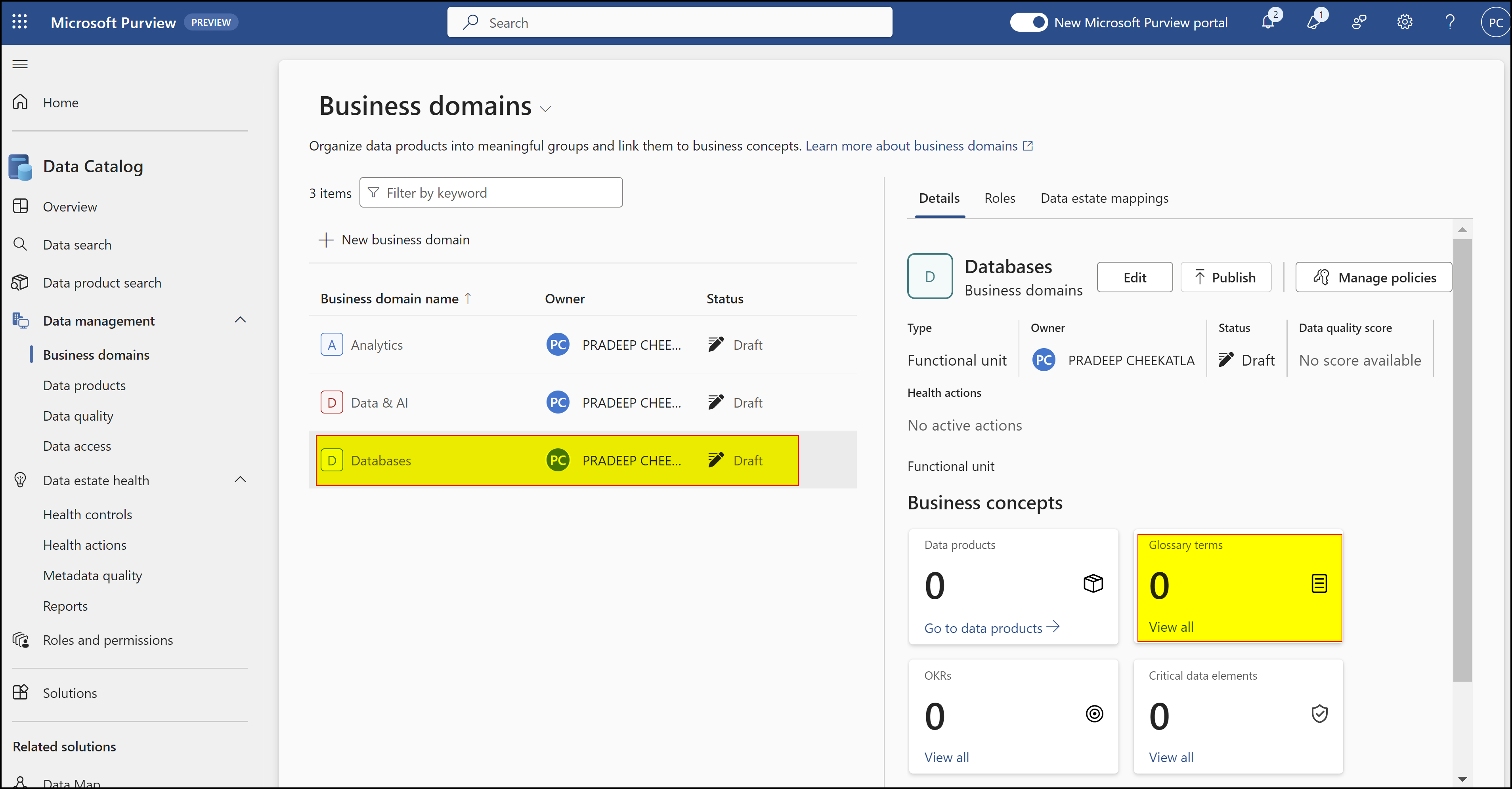Click the Data estate health lightbulb icon
Image resolution: width=1512 pixels, height=789 pixels.
pyautogui.click(x=21, y=480)
